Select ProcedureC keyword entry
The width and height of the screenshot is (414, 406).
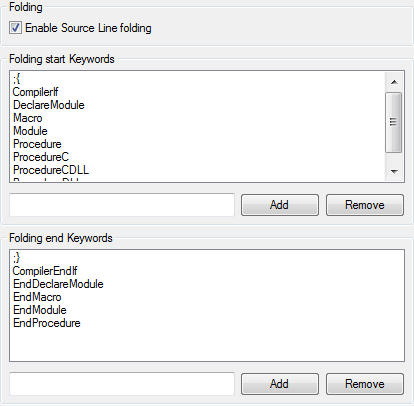click(41, 157)
